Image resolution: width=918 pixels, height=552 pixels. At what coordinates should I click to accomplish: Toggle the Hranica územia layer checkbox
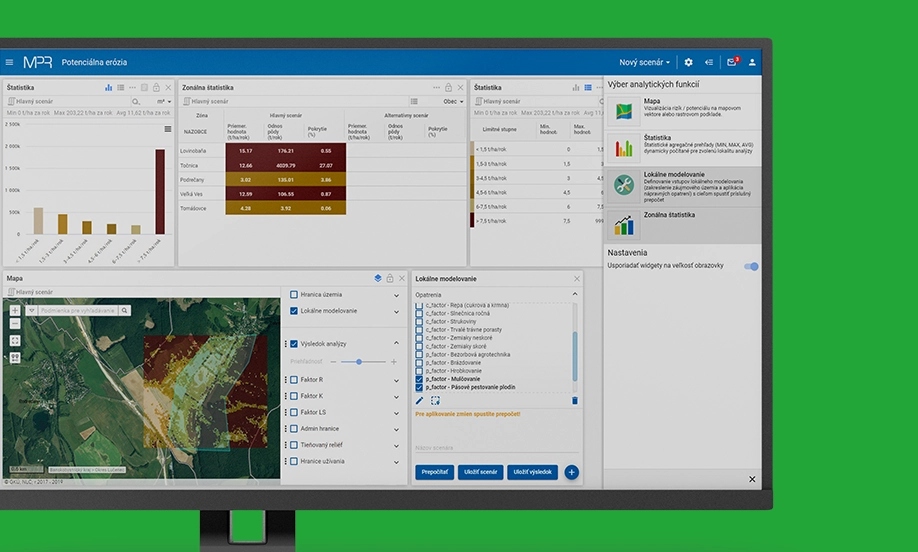[294, 294]
